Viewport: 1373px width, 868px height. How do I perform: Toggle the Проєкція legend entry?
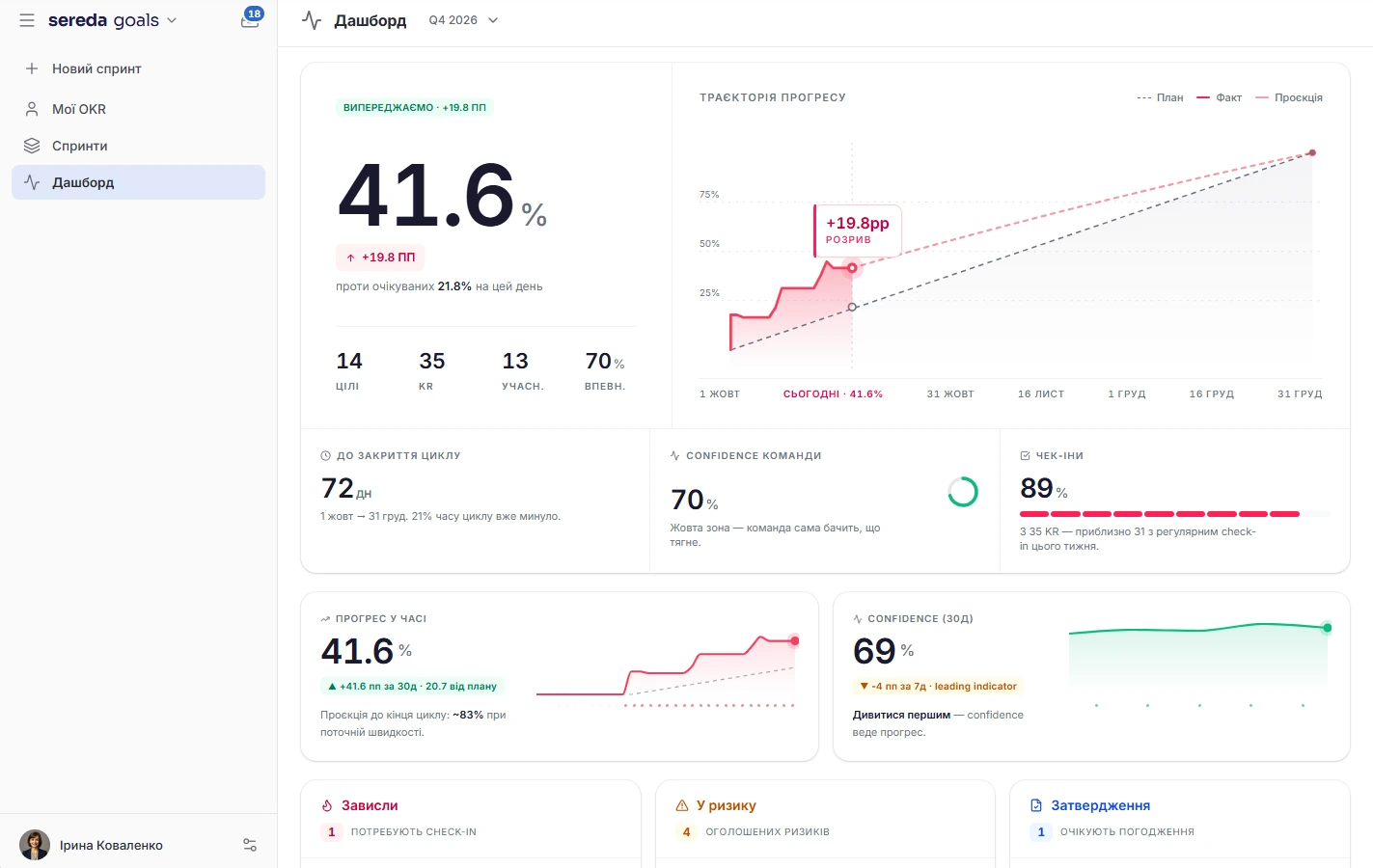pyautogui.click(x=1289, y=97)
